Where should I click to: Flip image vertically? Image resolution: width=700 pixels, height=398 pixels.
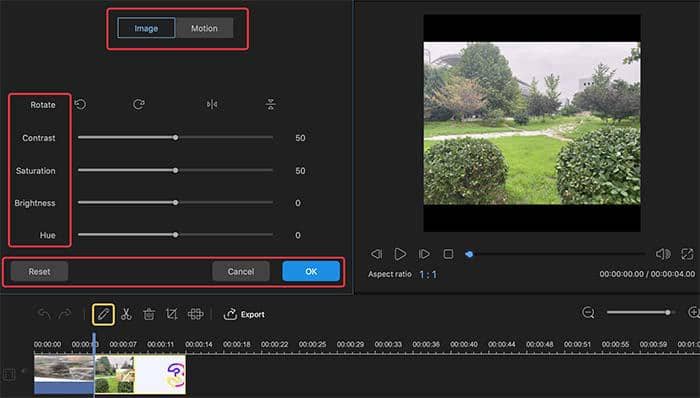[x=271, y=104]
